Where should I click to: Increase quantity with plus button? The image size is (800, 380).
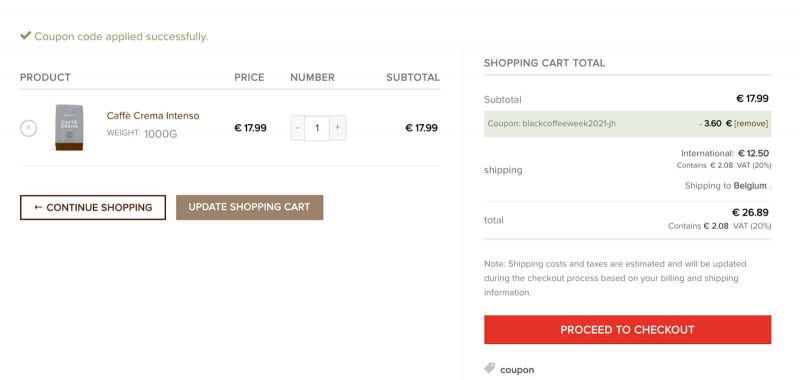(x=338, y=128)
